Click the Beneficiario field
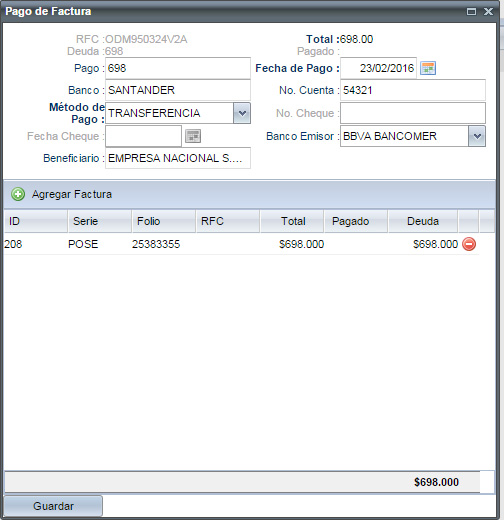Viewport: 504px width, 520px height. 178,158
